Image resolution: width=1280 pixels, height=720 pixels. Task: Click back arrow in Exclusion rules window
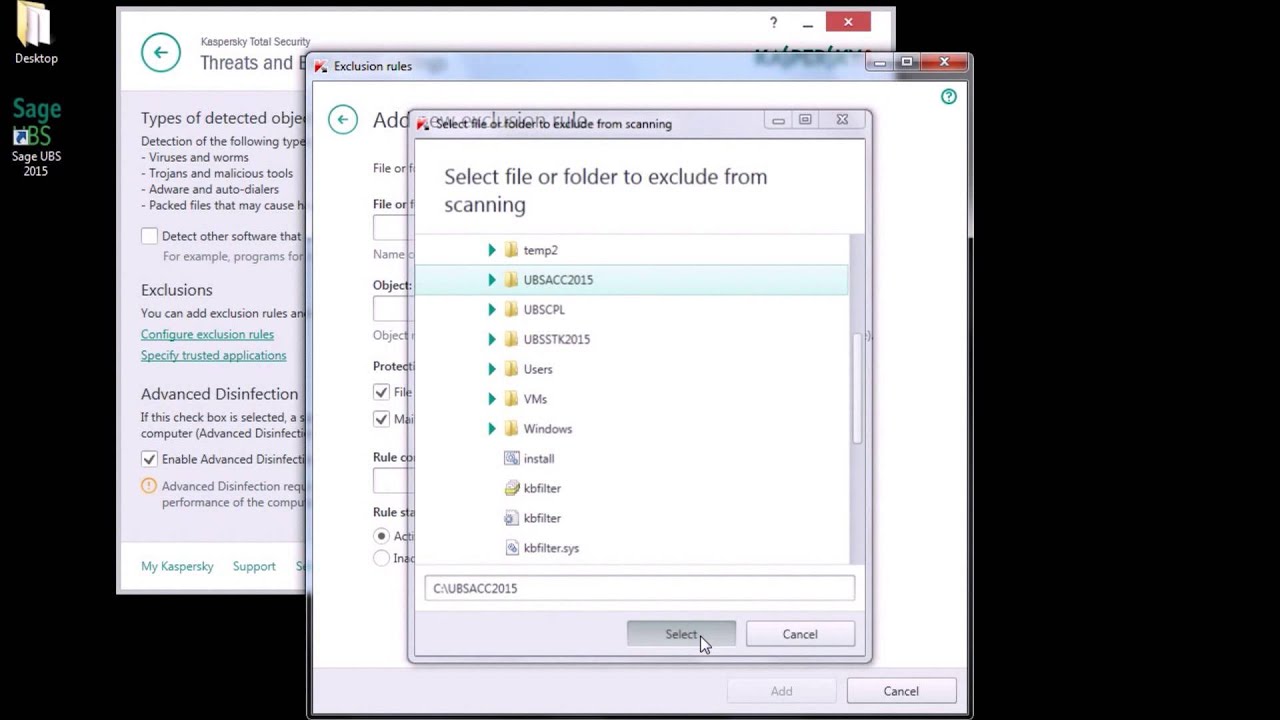(x=343, y=120)
